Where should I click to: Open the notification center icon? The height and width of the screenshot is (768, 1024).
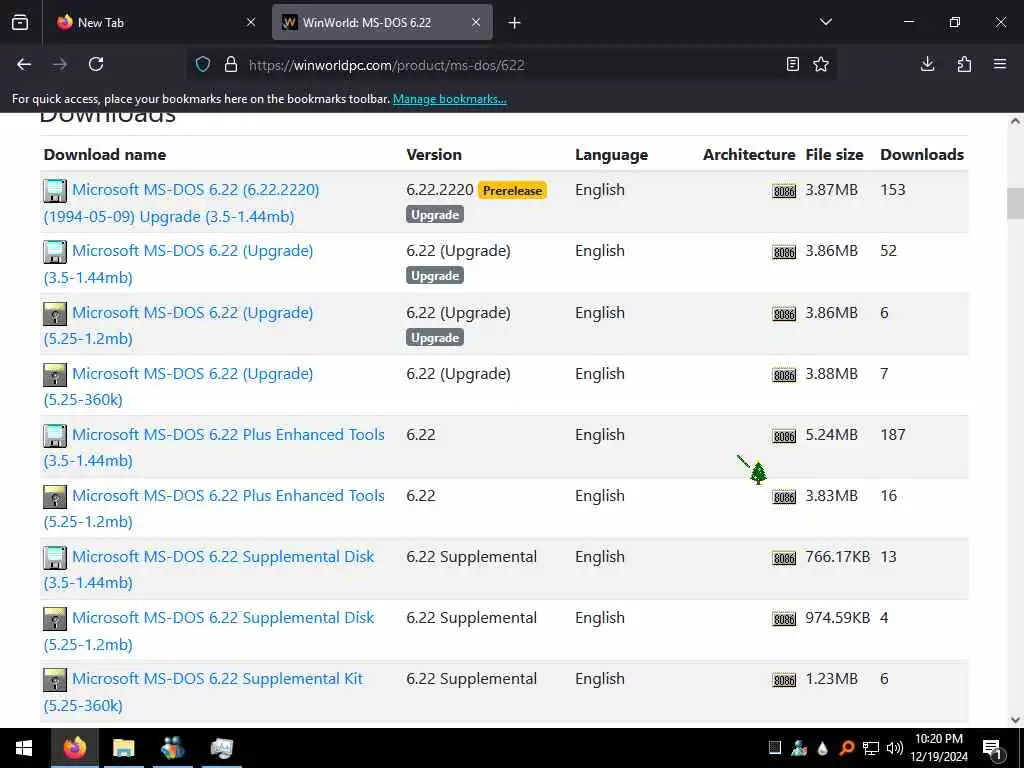tap(992, 748)
